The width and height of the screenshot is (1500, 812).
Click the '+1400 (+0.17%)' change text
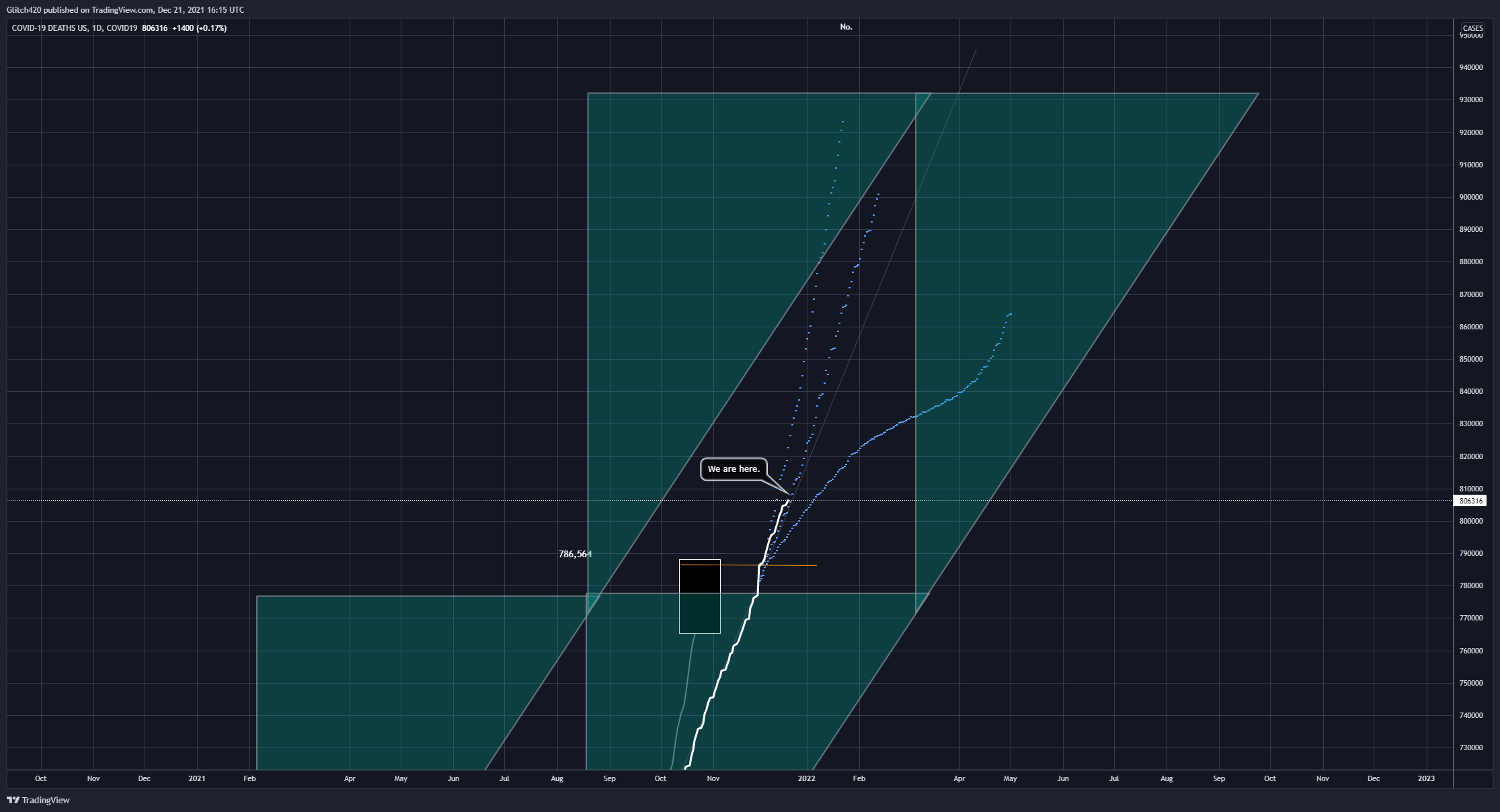(x=199, y=28)
